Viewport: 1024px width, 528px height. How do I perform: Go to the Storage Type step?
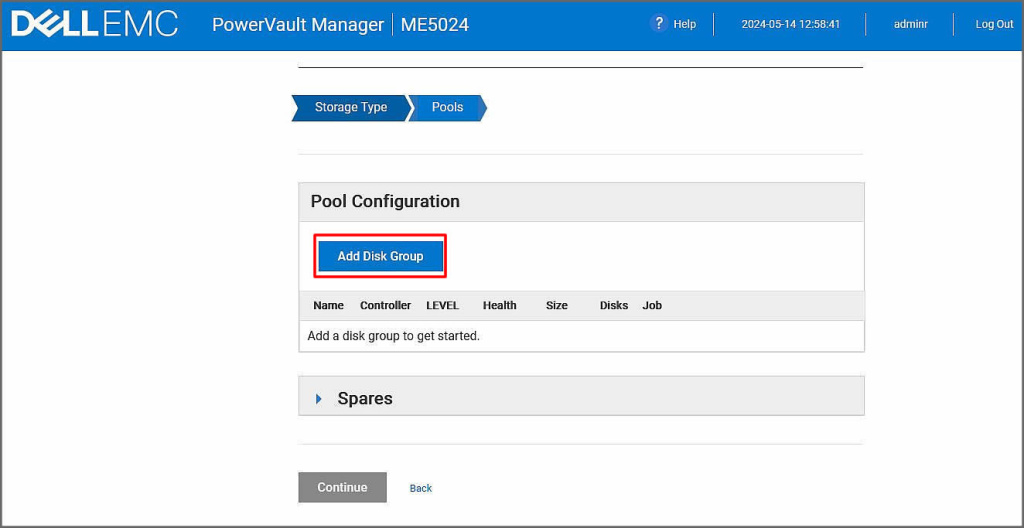pos(350,107)
